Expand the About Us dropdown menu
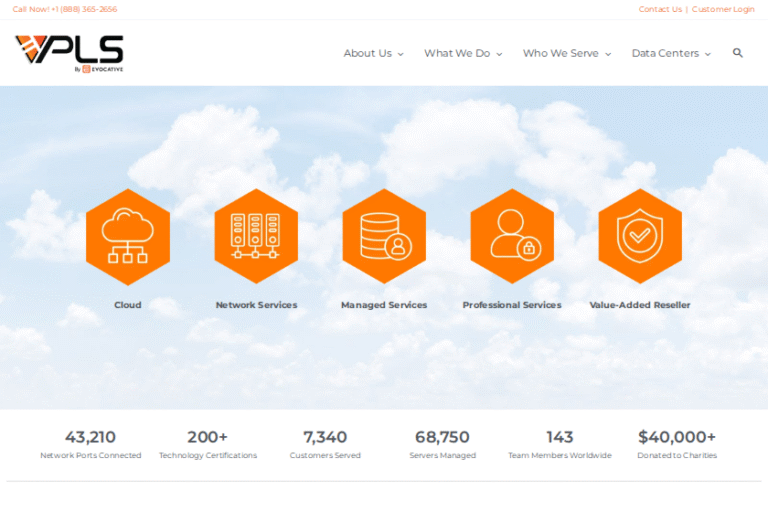 pyautogui.click(x=373, y=54)
